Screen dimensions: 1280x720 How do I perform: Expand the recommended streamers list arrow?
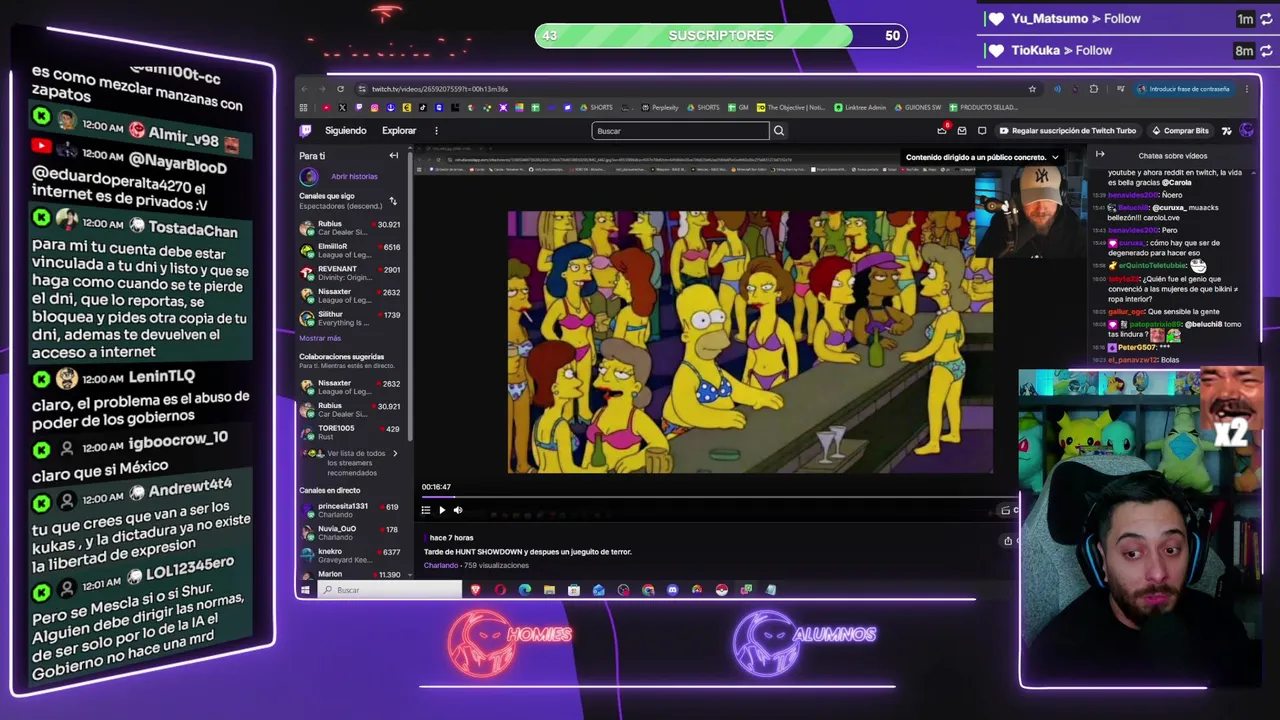pos(395,453)
